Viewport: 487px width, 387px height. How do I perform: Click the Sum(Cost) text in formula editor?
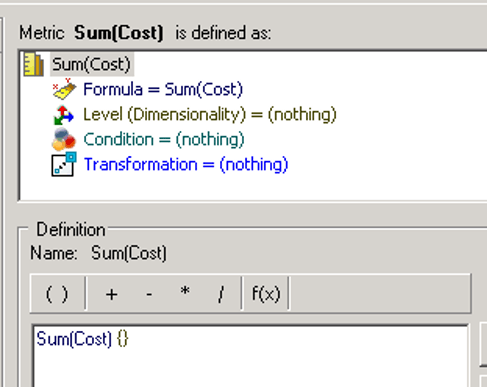[74, 339]
